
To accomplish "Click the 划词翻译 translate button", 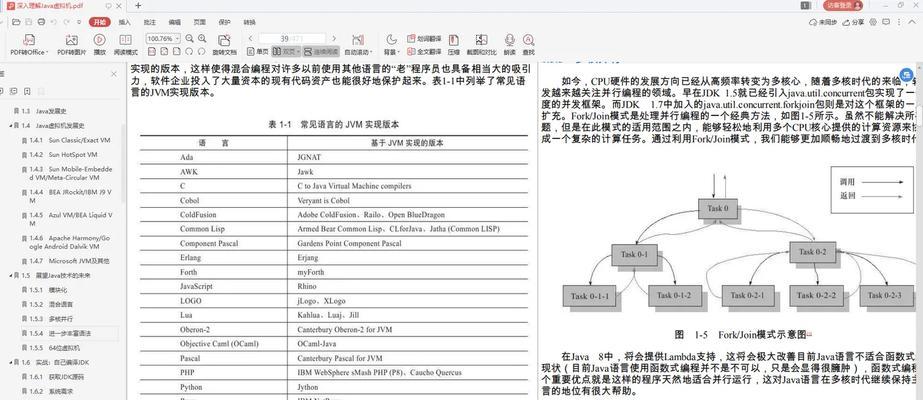I will pyautogui.click(x=424, y=39).
